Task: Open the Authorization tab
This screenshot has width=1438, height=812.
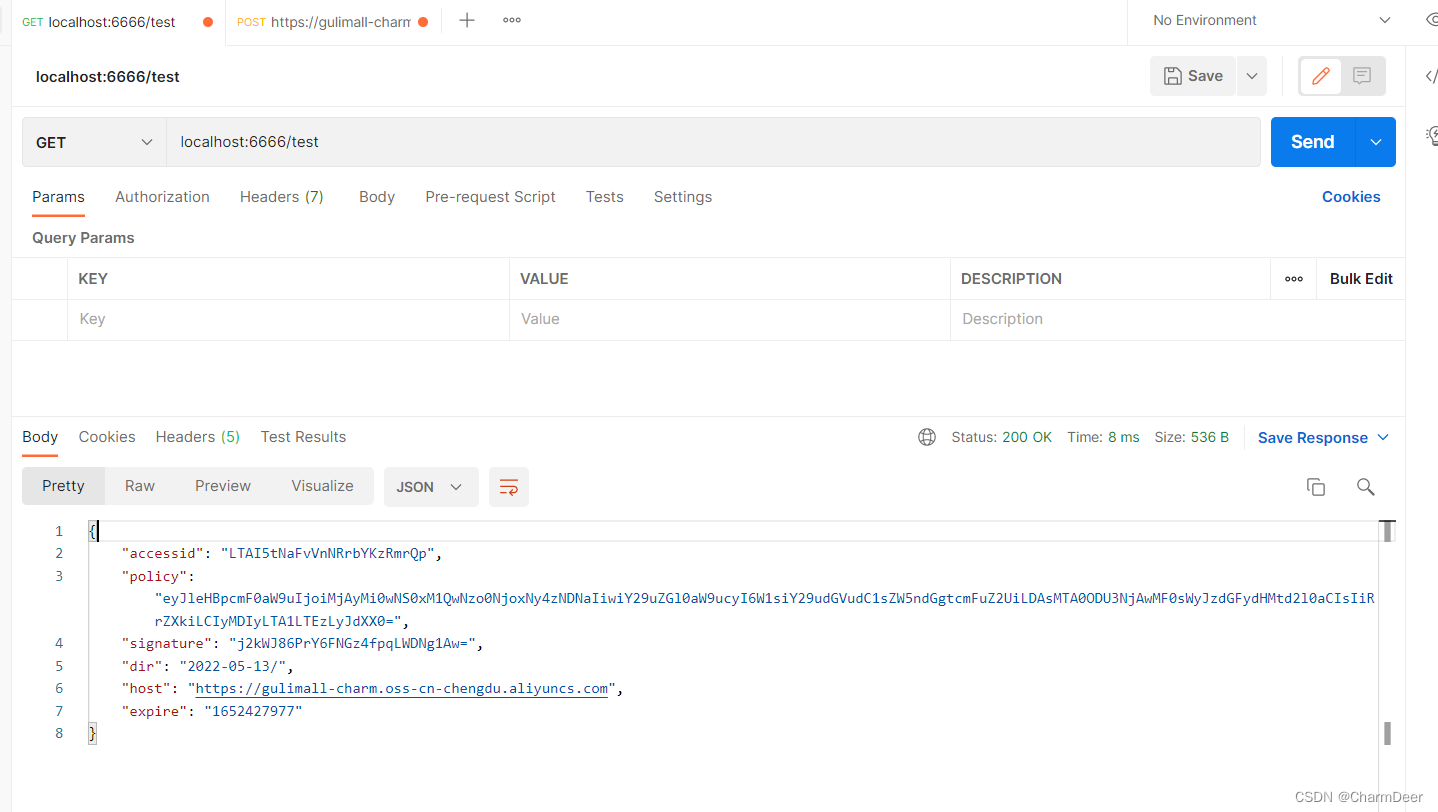Action: click(x=162, y=197)
